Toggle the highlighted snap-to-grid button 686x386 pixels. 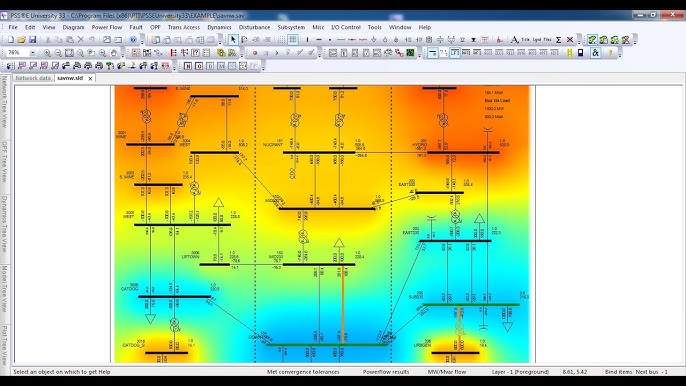pyautogui.click(x=293, y=40)
